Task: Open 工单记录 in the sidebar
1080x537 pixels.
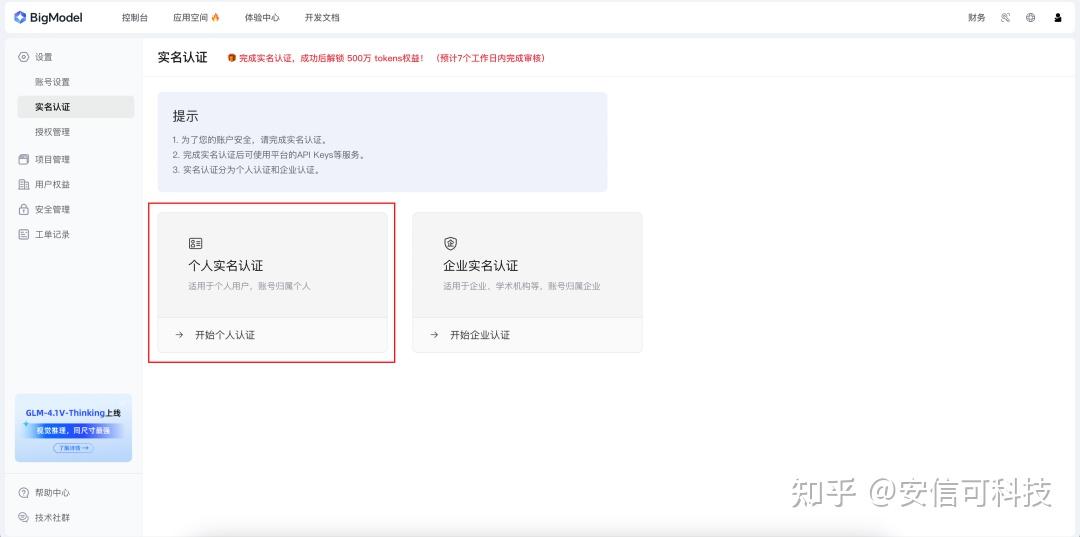Action: tap(52, 234)
